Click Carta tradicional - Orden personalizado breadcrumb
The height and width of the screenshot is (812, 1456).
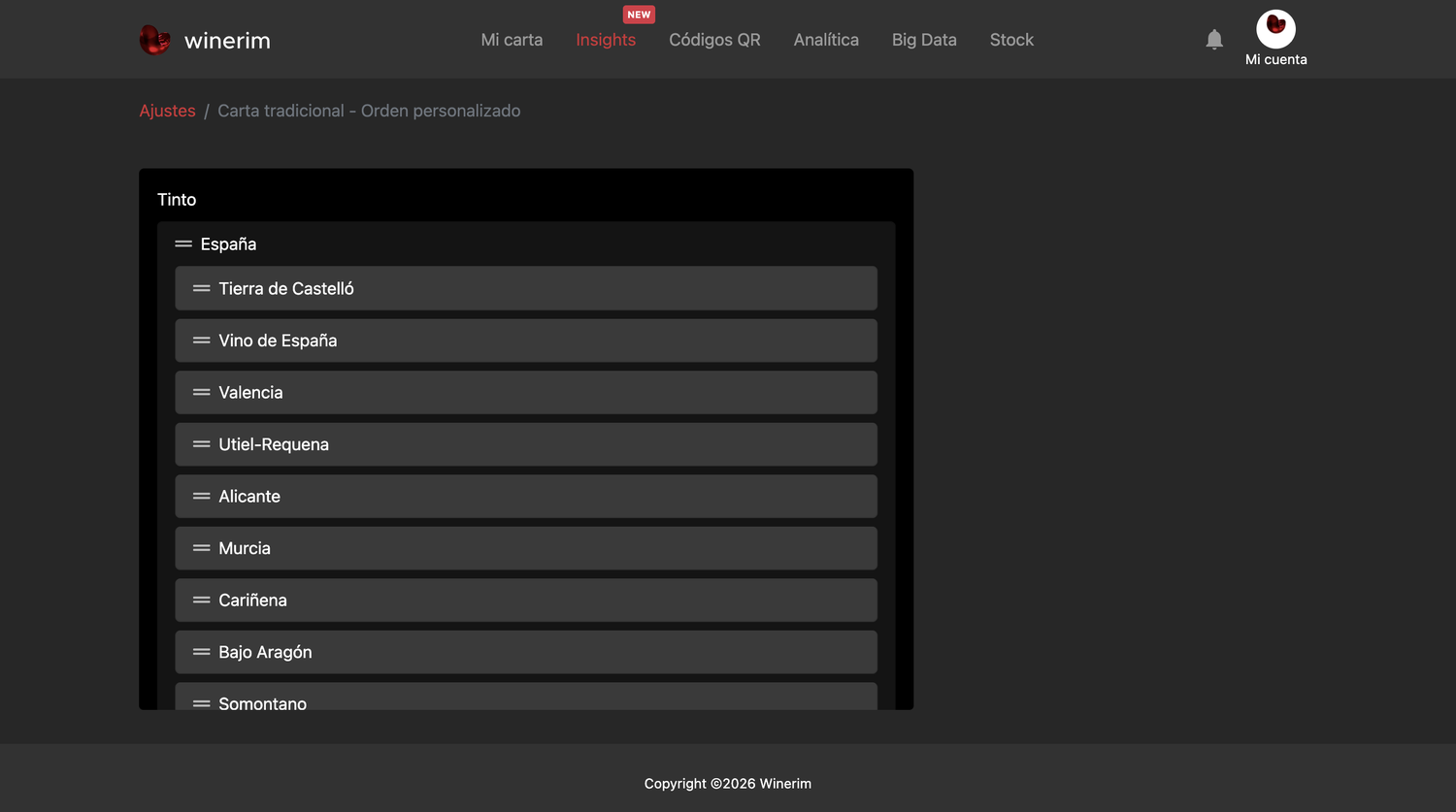click(369, 111)
